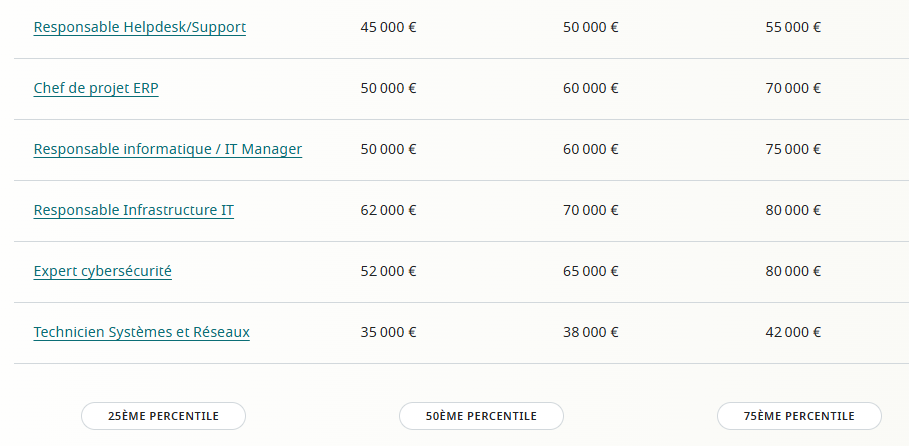Click the 60 000 € Chef de projet ERP median
Image resolution: width=909 pixels, height=446 pixels.
[590, 88]
